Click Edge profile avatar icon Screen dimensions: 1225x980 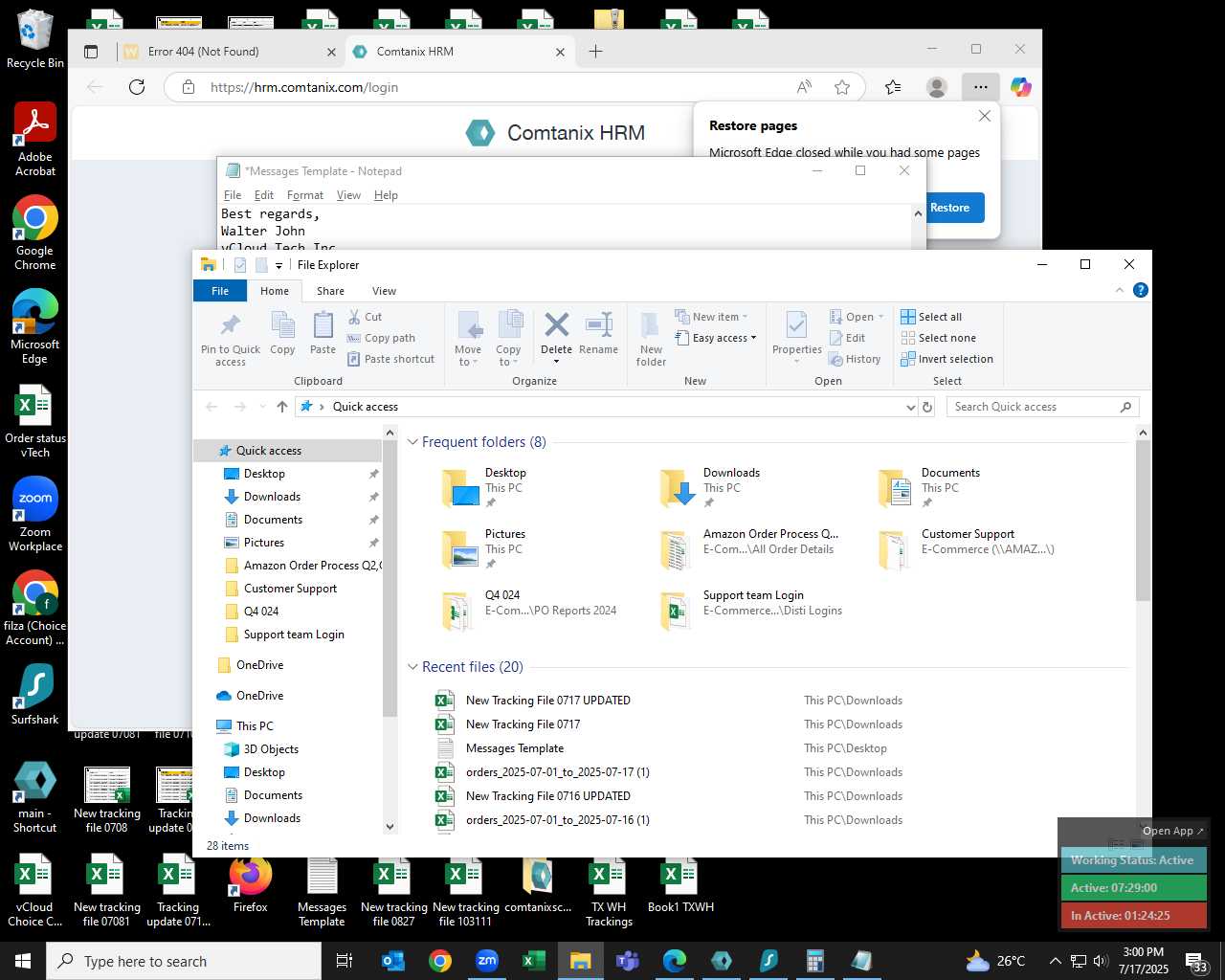(937, 87)
